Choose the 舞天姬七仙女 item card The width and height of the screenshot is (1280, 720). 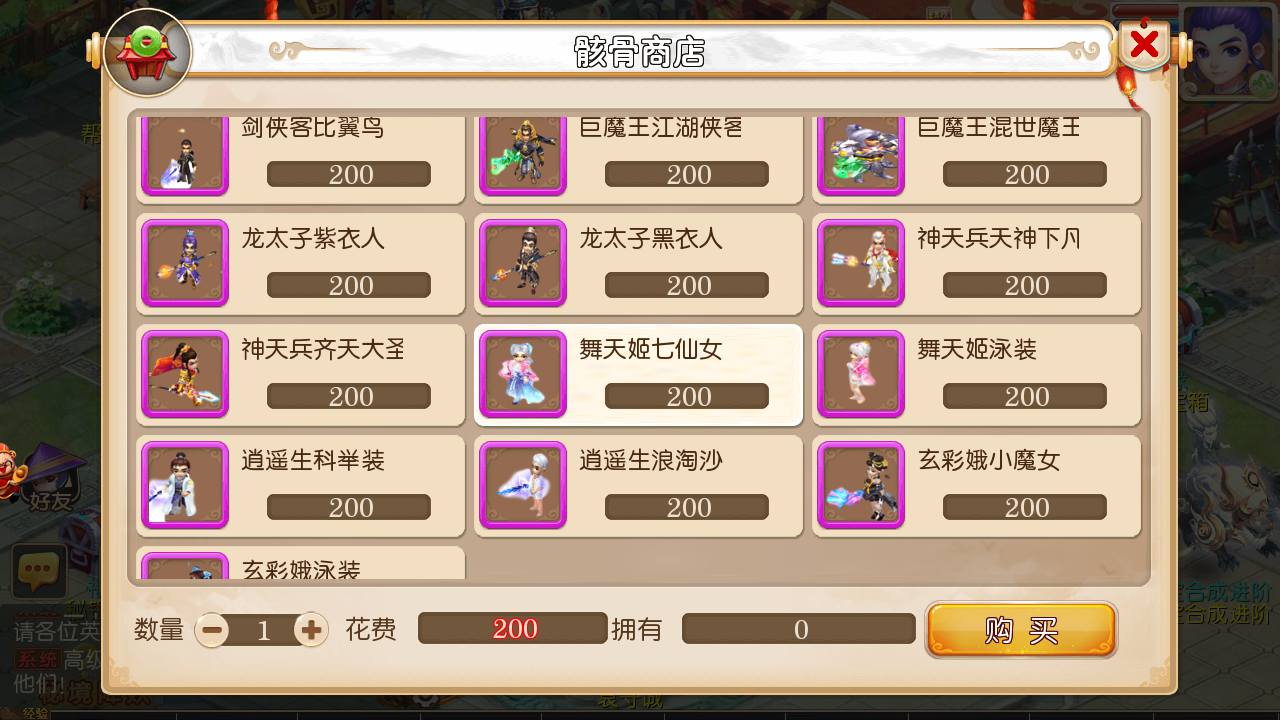pos(638,375)
